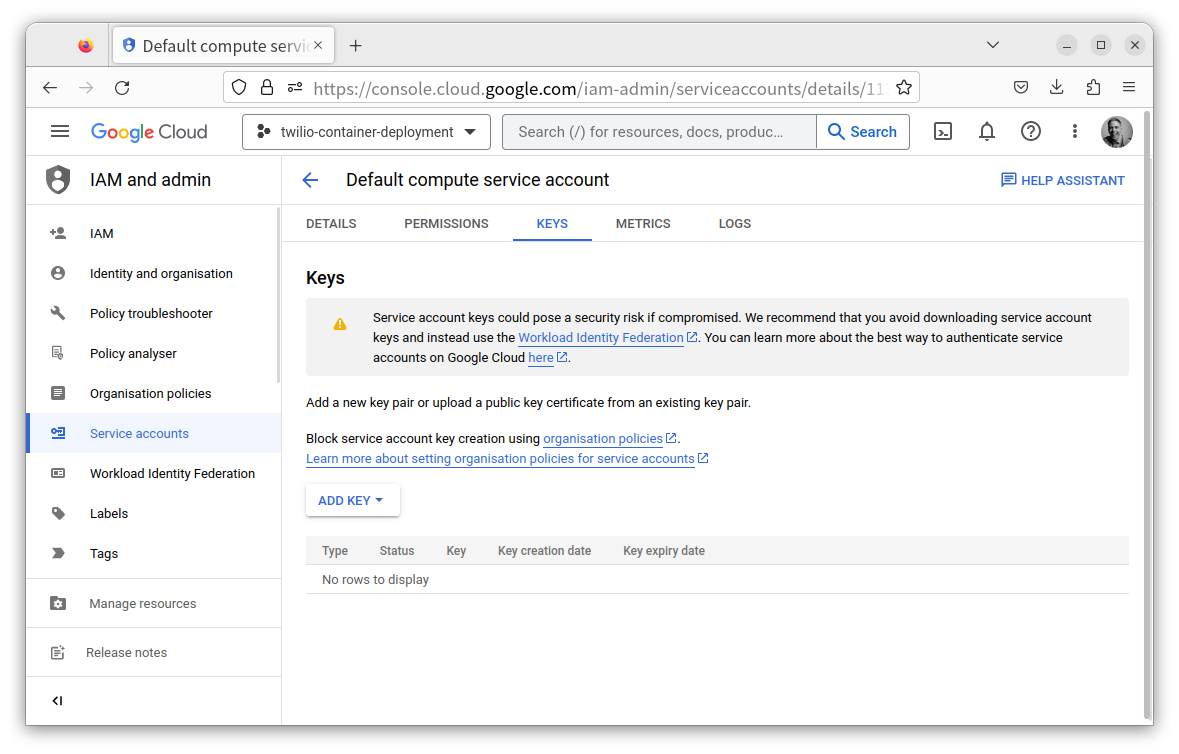The height and width of the screenshot is (754, 1179).
Task: Open the HELP ASSISTANT panel
Action: 1062,180
